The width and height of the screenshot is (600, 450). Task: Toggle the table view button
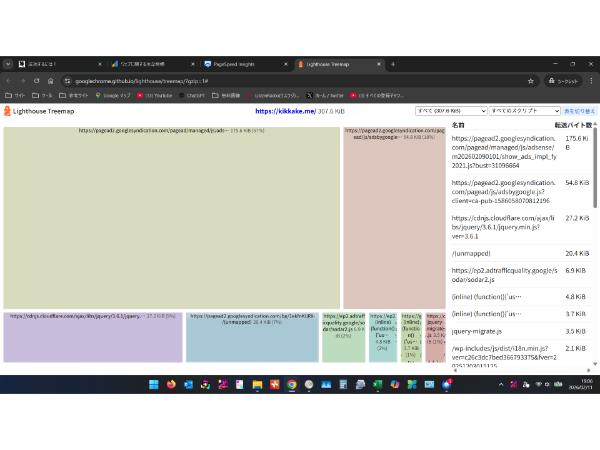[579, 111]
